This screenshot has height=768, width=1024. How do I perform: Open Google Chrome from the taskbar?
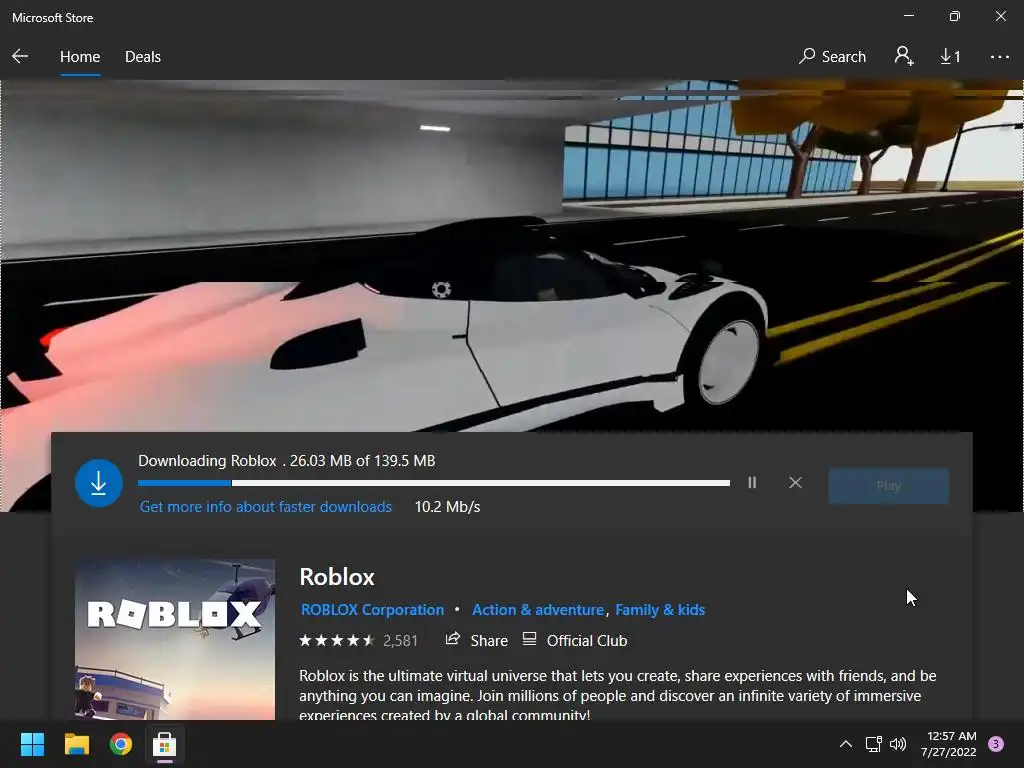121,744
